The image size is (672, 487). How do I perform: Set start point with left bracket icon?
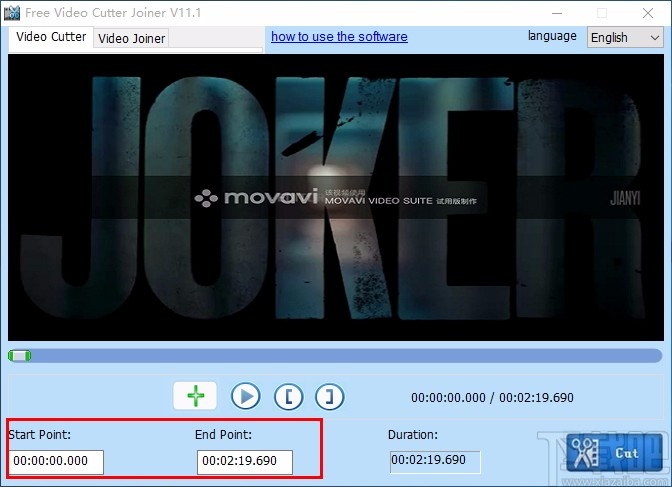(x=288, y=397)
